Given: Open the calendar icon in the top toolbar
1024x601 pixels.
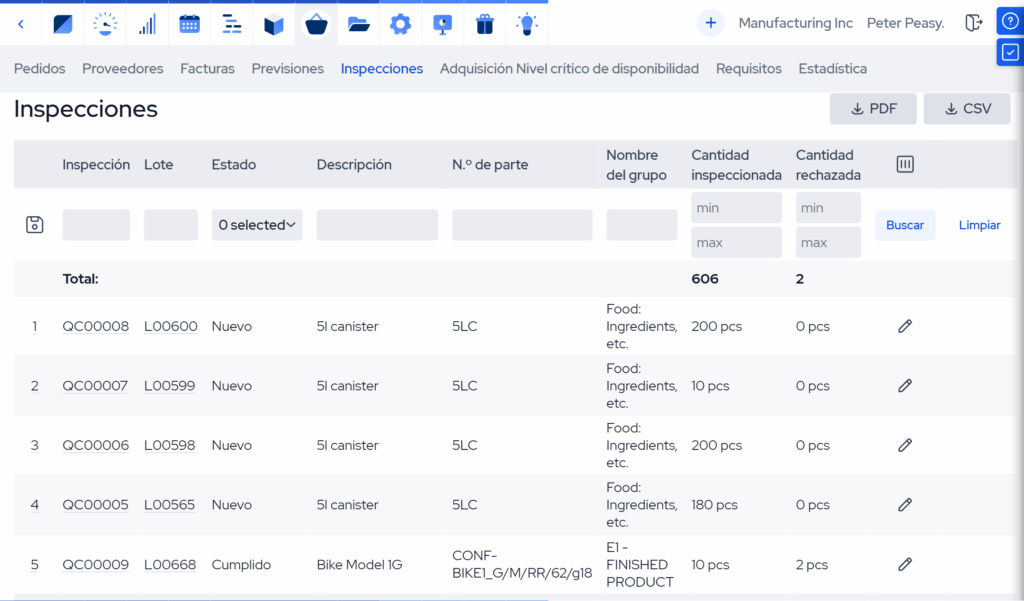Looking at the screenshot, I should point(189,23).
